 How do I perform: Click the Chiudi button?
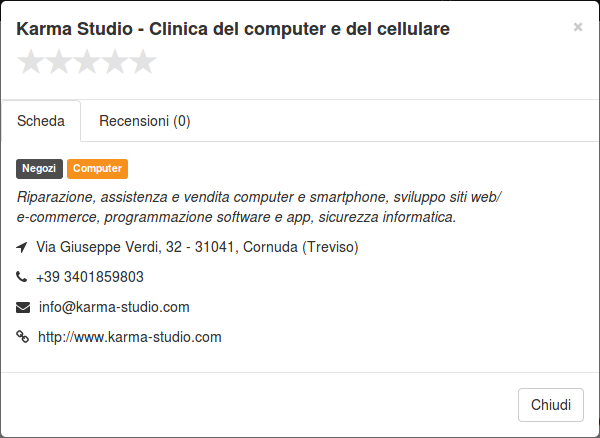(551, 405)
